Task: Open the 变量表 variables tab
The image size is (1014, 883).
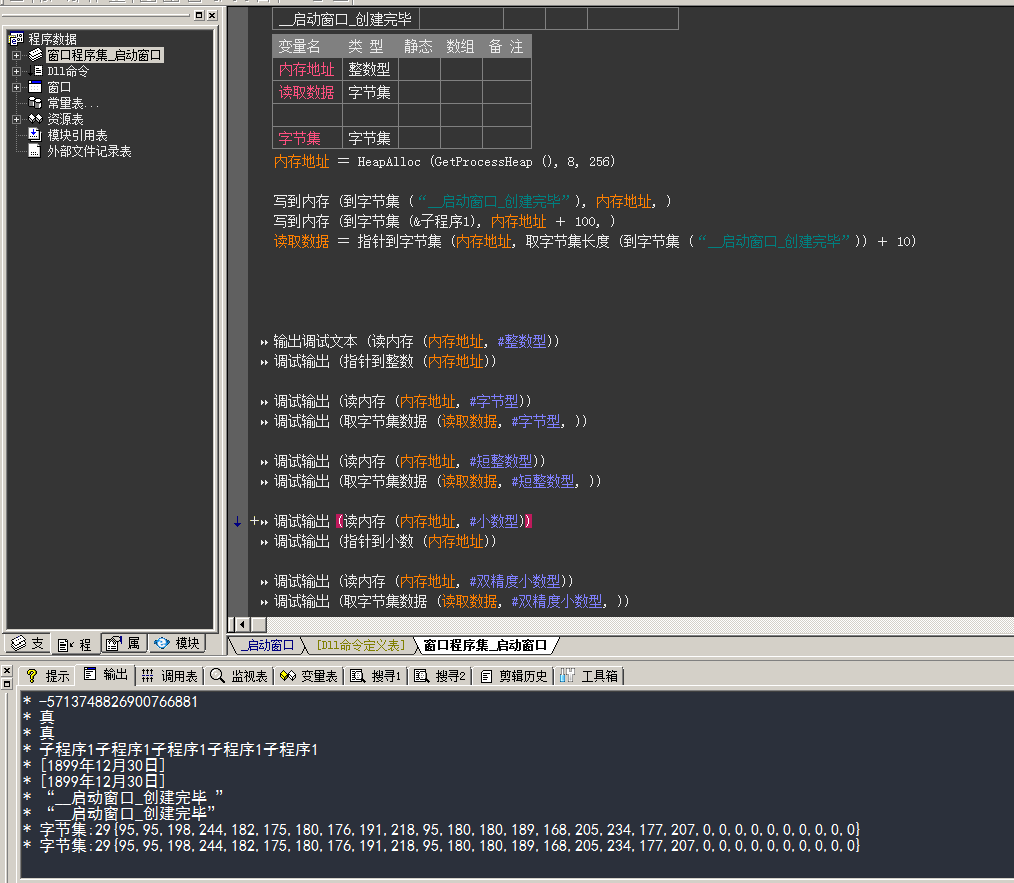Action: coord(309,676)
